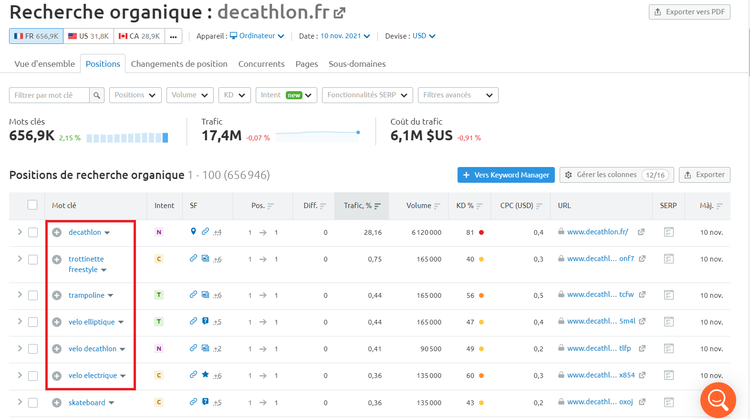Open the Positions filter dropdown
750x419 pixels.
[x=135, y=95]
